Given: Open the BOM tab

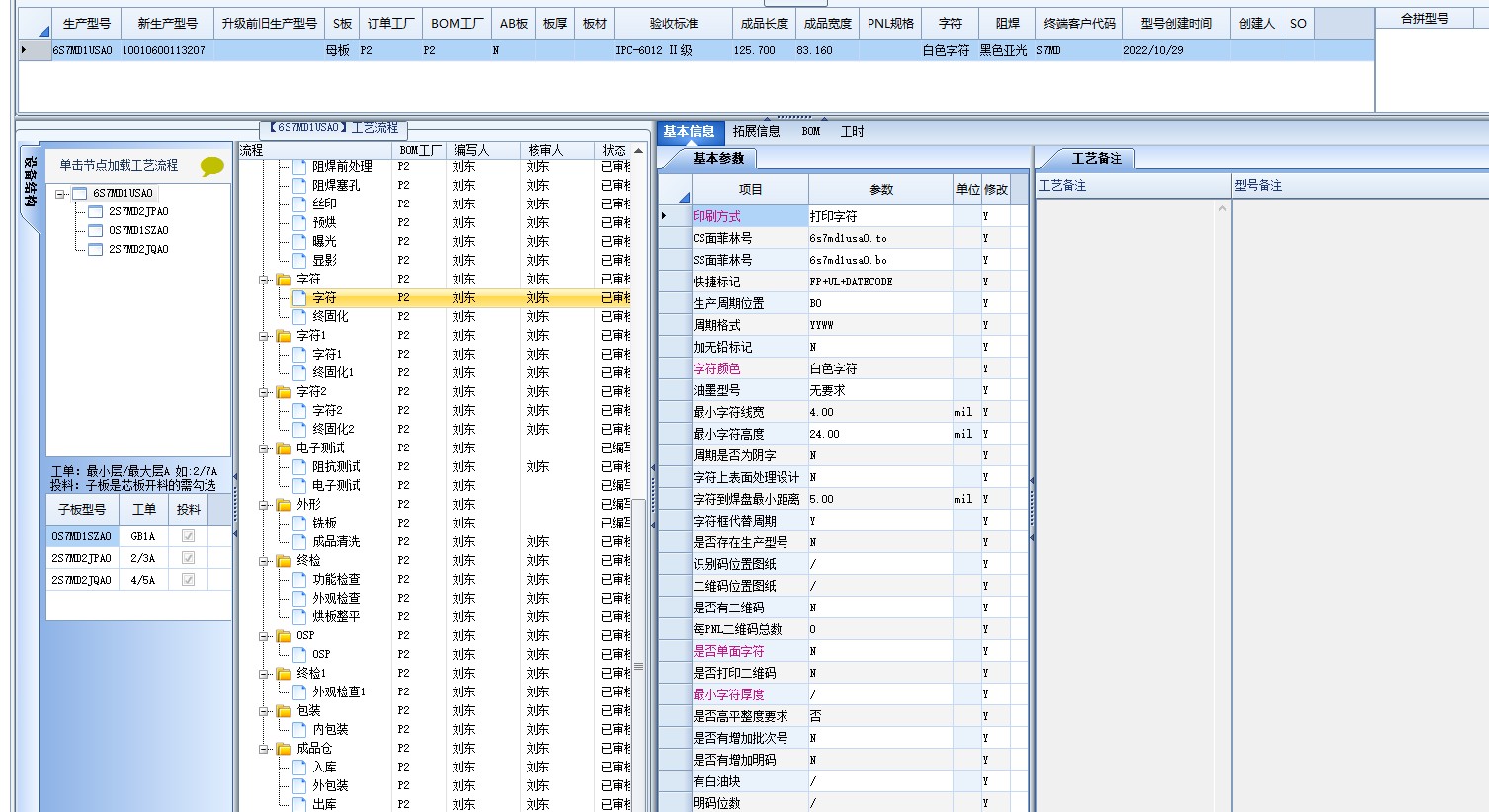Looking at the screenshot, I should (811, 132).
